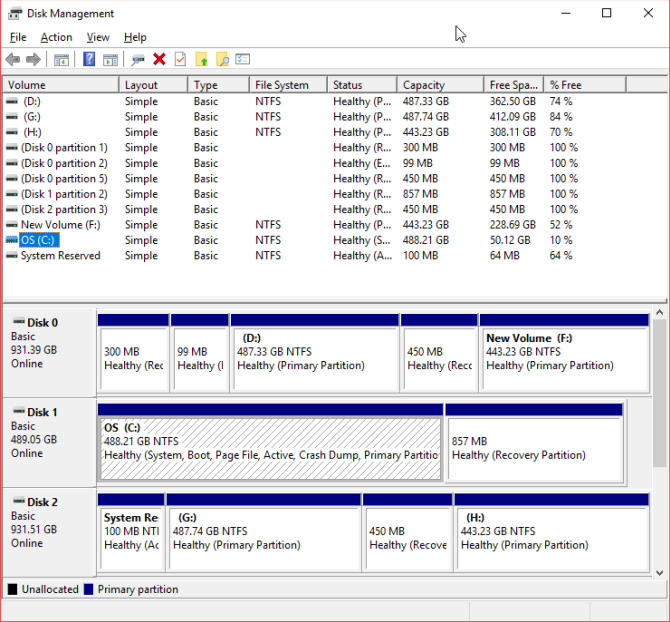
Task: Click the Properties checkmark page toolbar icon
Action: (180, 60)
